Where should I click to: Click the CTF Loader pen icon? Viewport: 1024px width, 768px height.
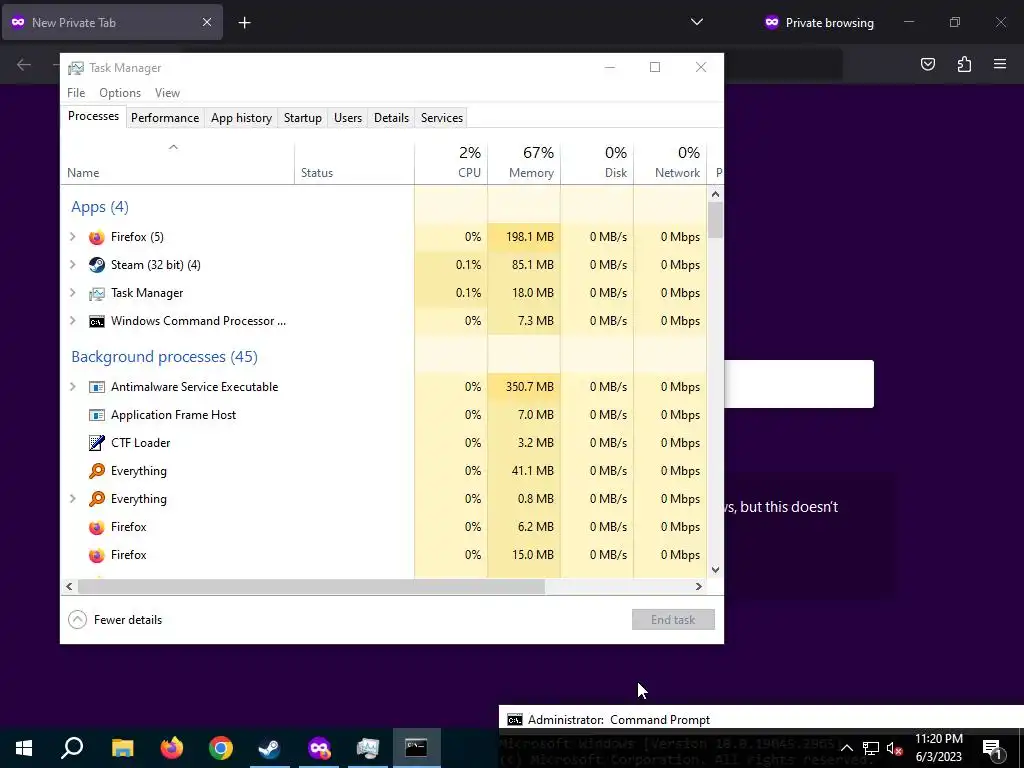(x=97, y=443)
